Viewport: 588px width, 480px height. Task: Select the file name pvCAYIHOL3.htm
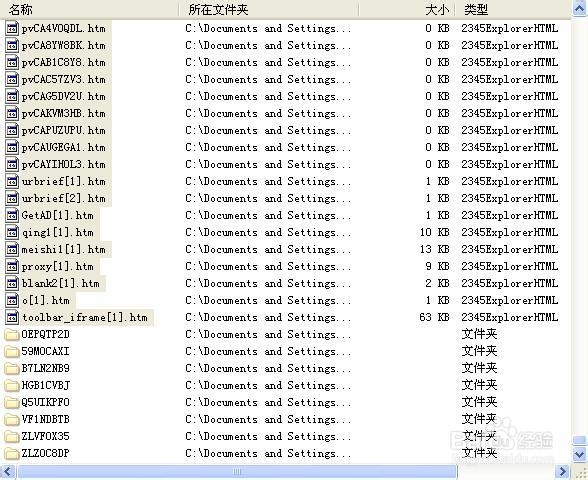point(63,164)
